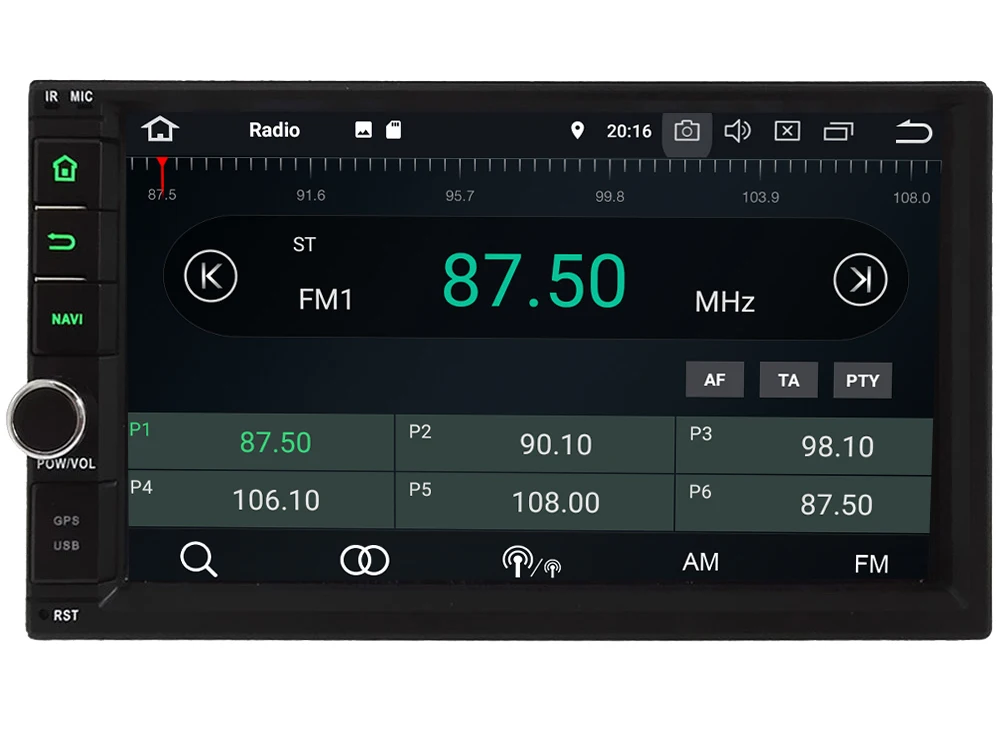This screenshot has height=750, width=1000.
Task: Click the red frequency marker on the dial
Action: (x=162, y=173)
